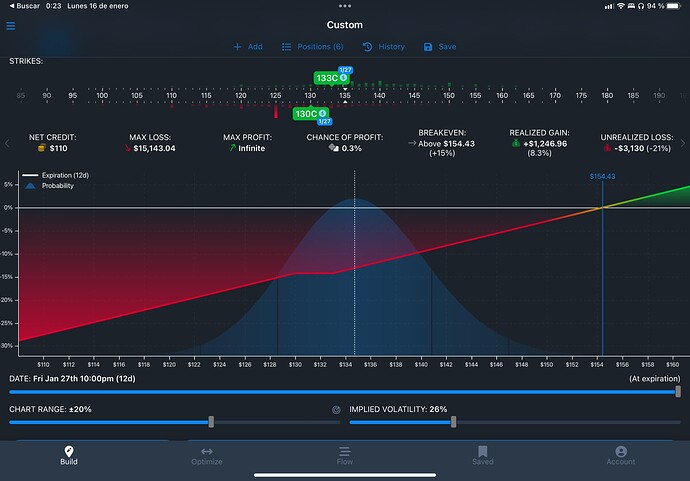
Task: Tap the money bag icon for Realized Gain
Action: (516, 143)
